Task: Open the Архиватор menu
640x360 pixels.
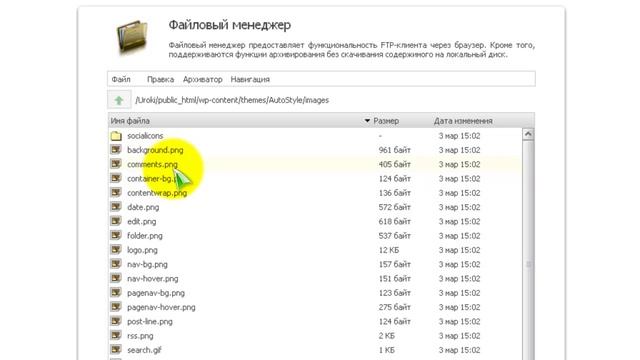Action: [202, 79]
